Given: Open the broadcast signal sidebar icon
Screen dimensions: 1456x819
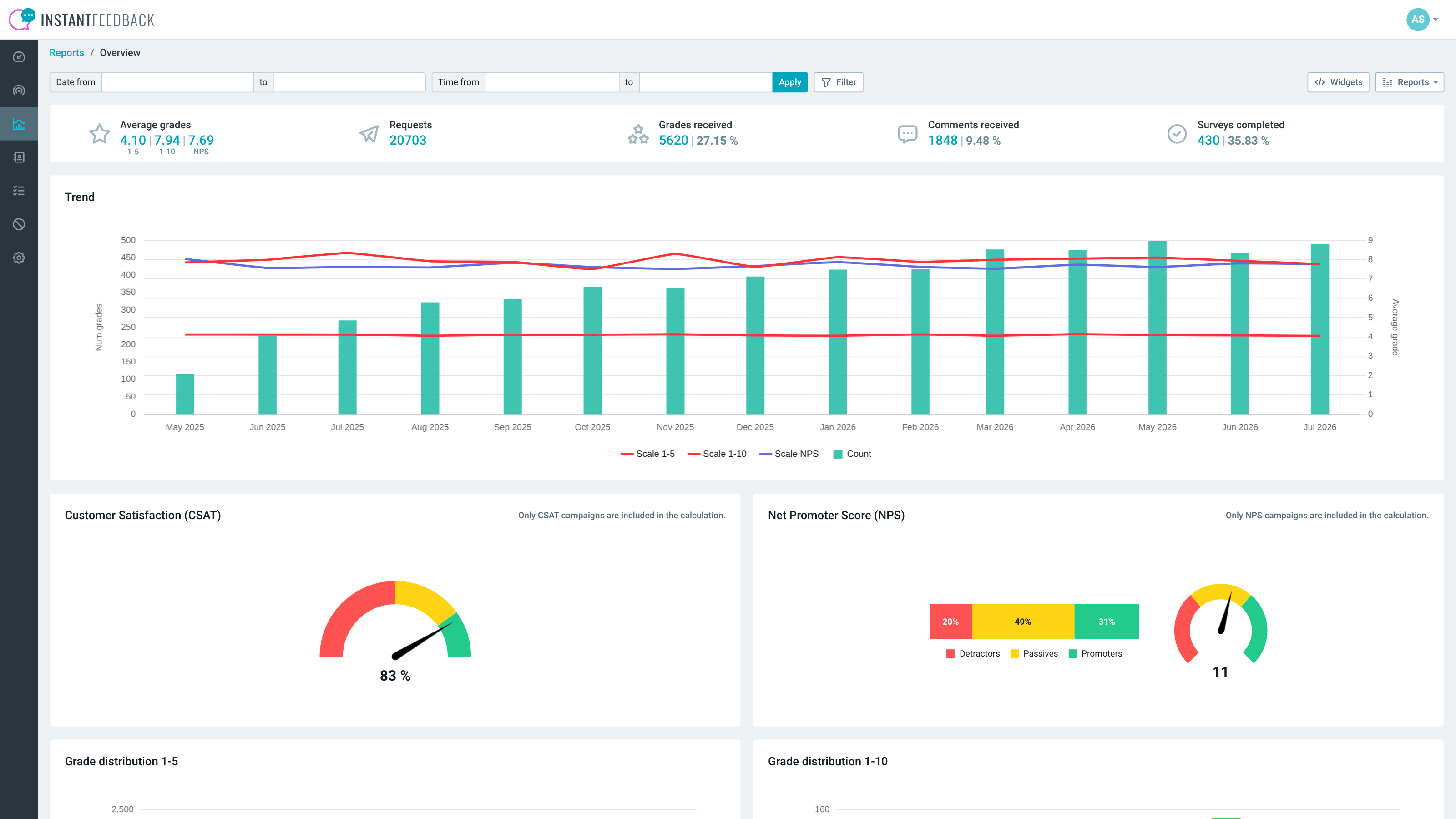Looking at the screenshot, I should pyautogui.click(x=19, y=91).
